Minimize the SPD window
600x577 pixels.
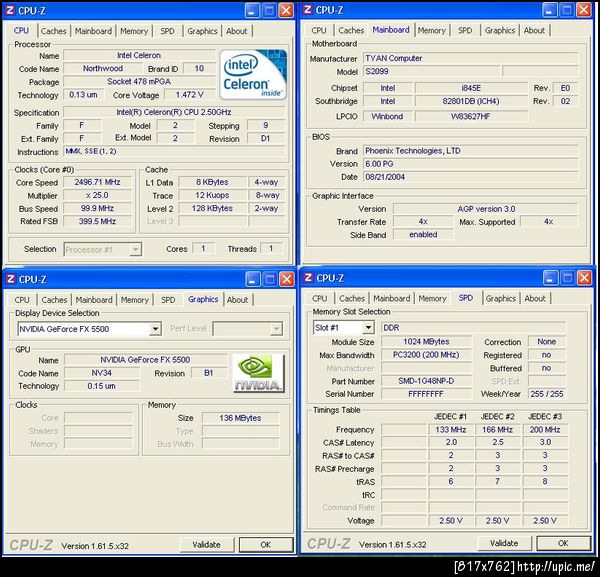(550, 278)
